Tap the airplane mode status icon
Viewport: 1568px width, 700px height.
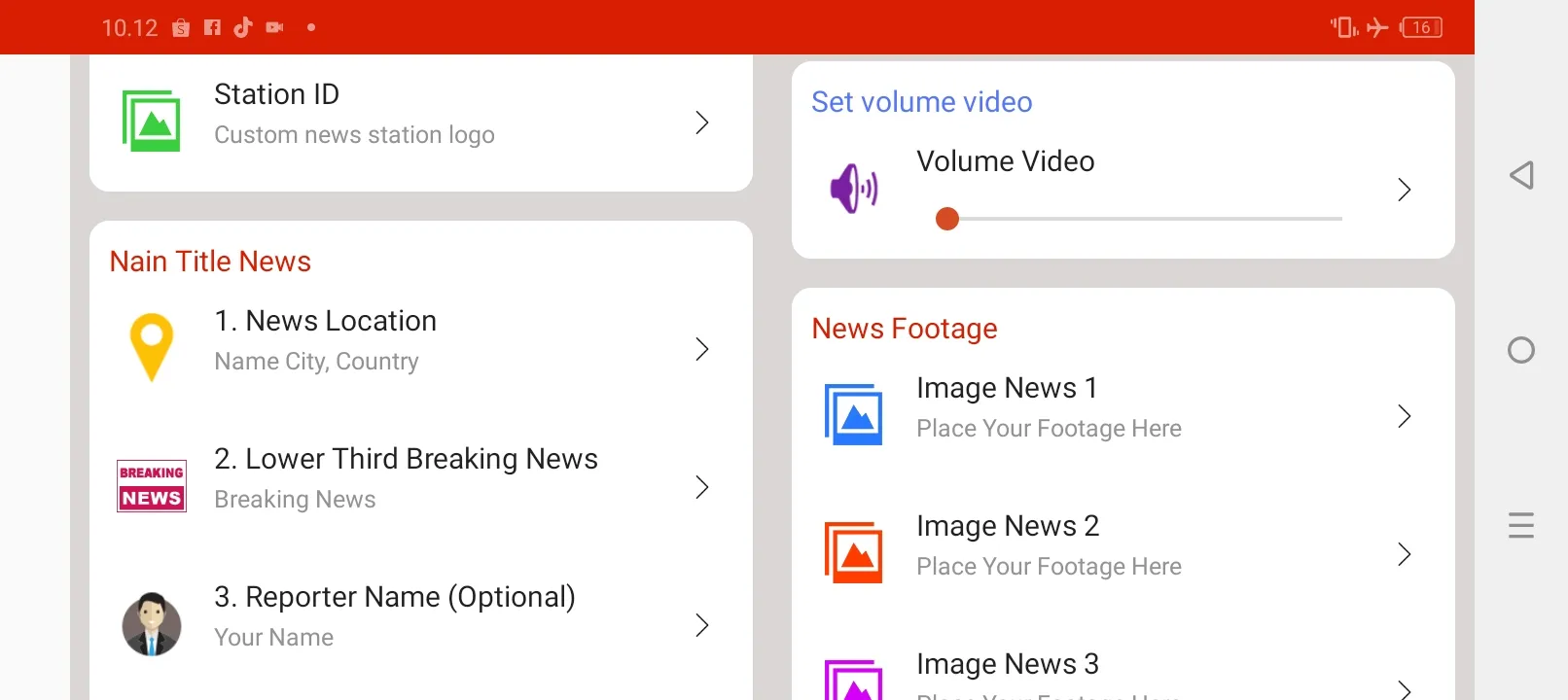point(1377,27)
